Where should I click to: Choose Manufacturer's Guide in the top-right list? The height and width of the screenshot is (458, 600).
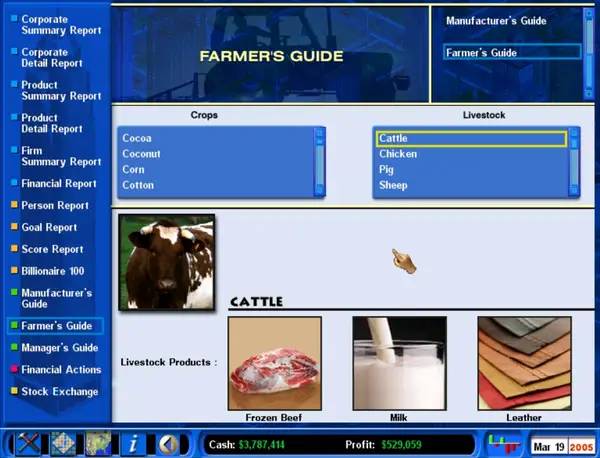point(496,21)
